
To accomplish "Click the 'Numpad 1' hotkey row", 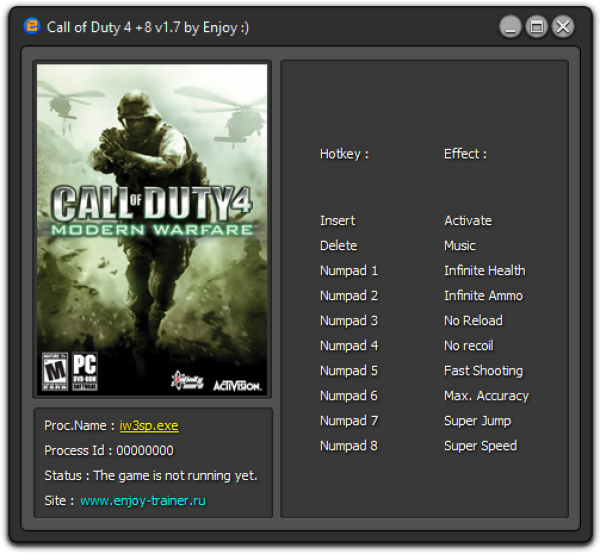I will pos(349,270).
